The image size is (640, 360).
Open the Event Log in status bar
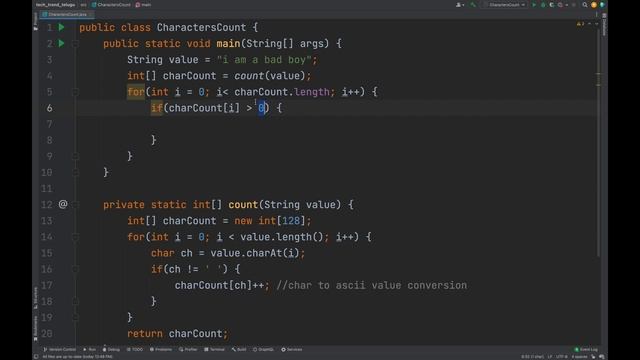pos(586,349)
